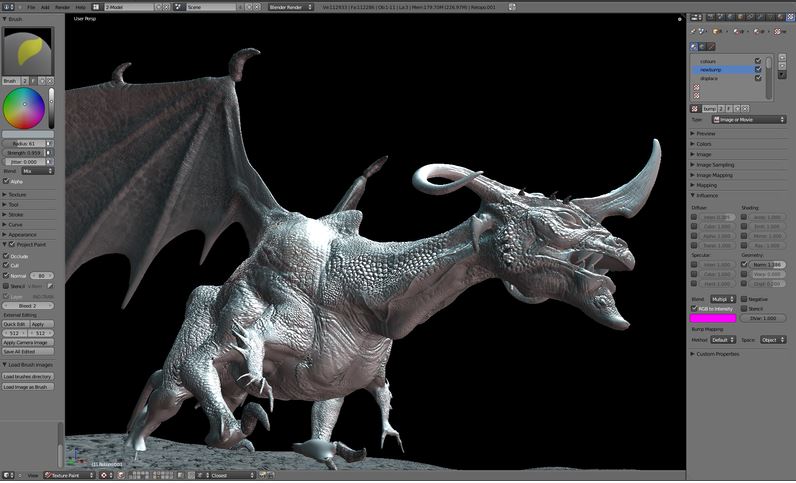The image size is (796, 483).
Task: Open the properties editor type selector
Action: click(x=696, y=17)
